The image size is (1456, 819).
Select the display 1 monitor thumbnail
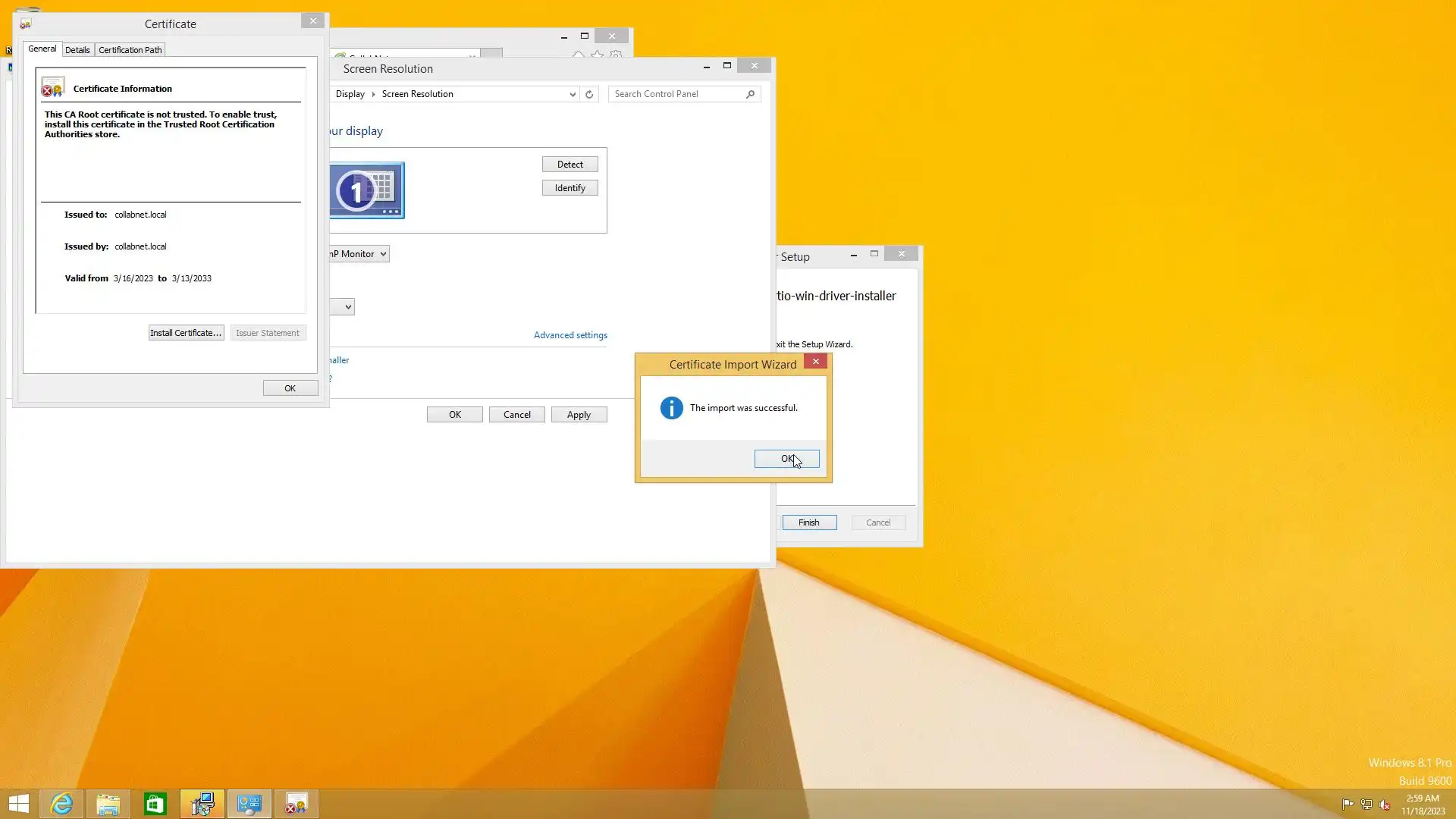coord(367,190)
